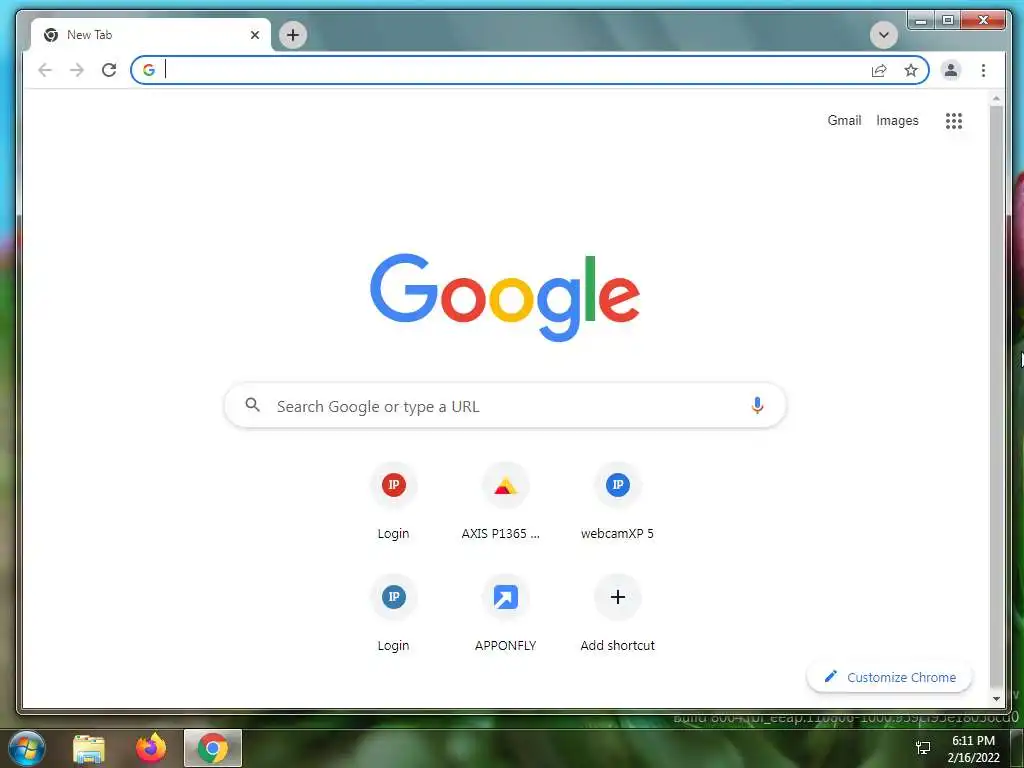Click magnifier icon in search box
This screenshot has width=1024, height=768.
253,406
